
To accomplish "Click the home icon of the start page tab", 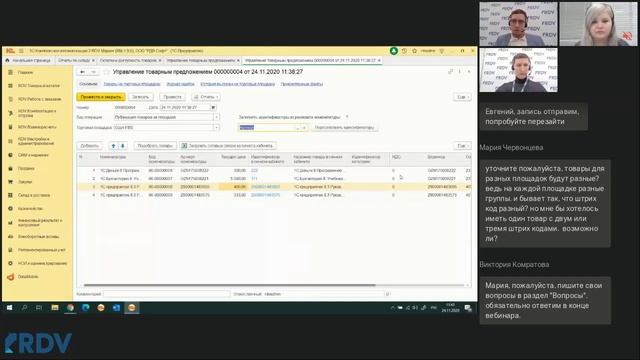I will (7, 60).
